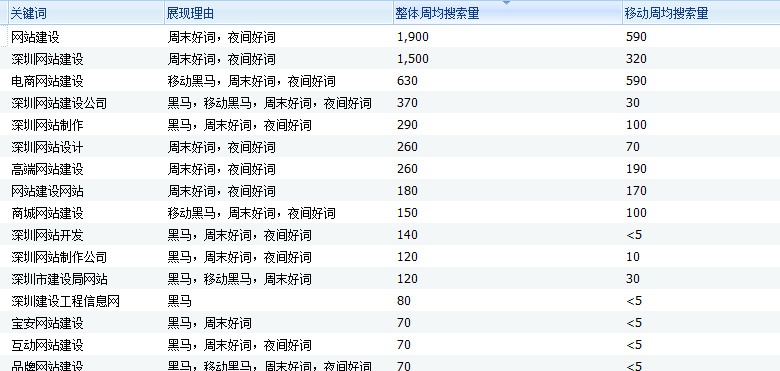Select the 电商网站建设 keyword
This screenshot has height=371, width=780.
coord(47,81)
